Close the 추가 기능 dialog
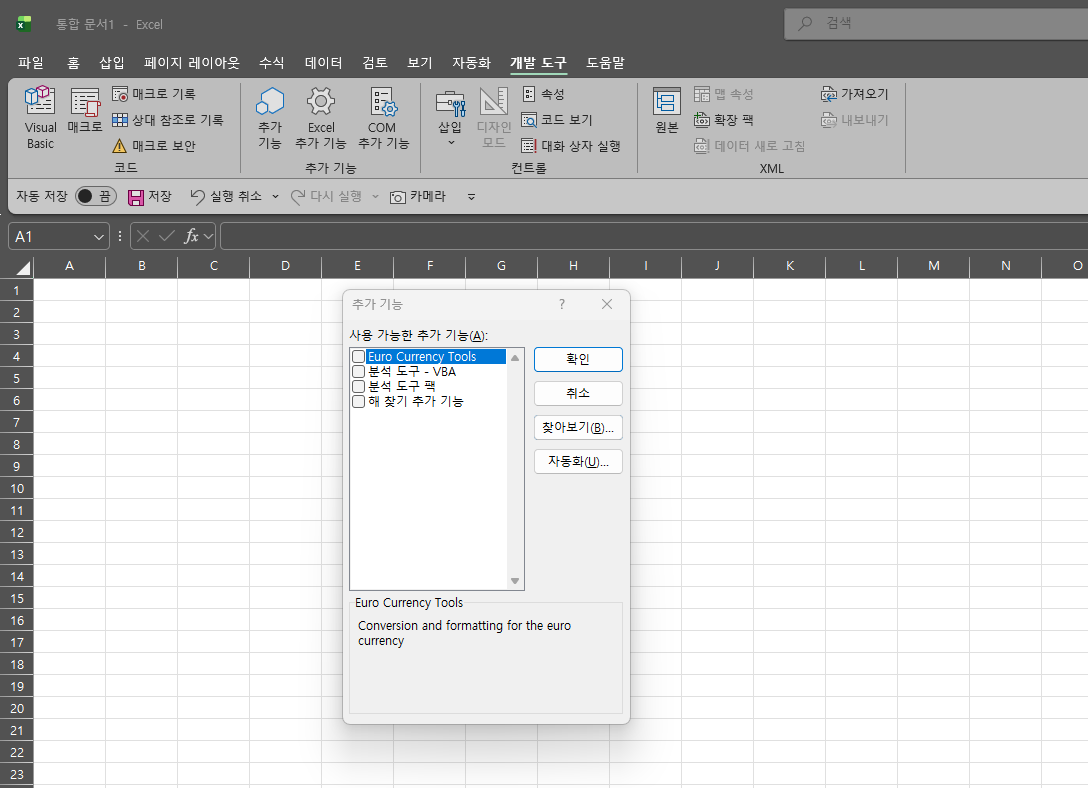 607,305
